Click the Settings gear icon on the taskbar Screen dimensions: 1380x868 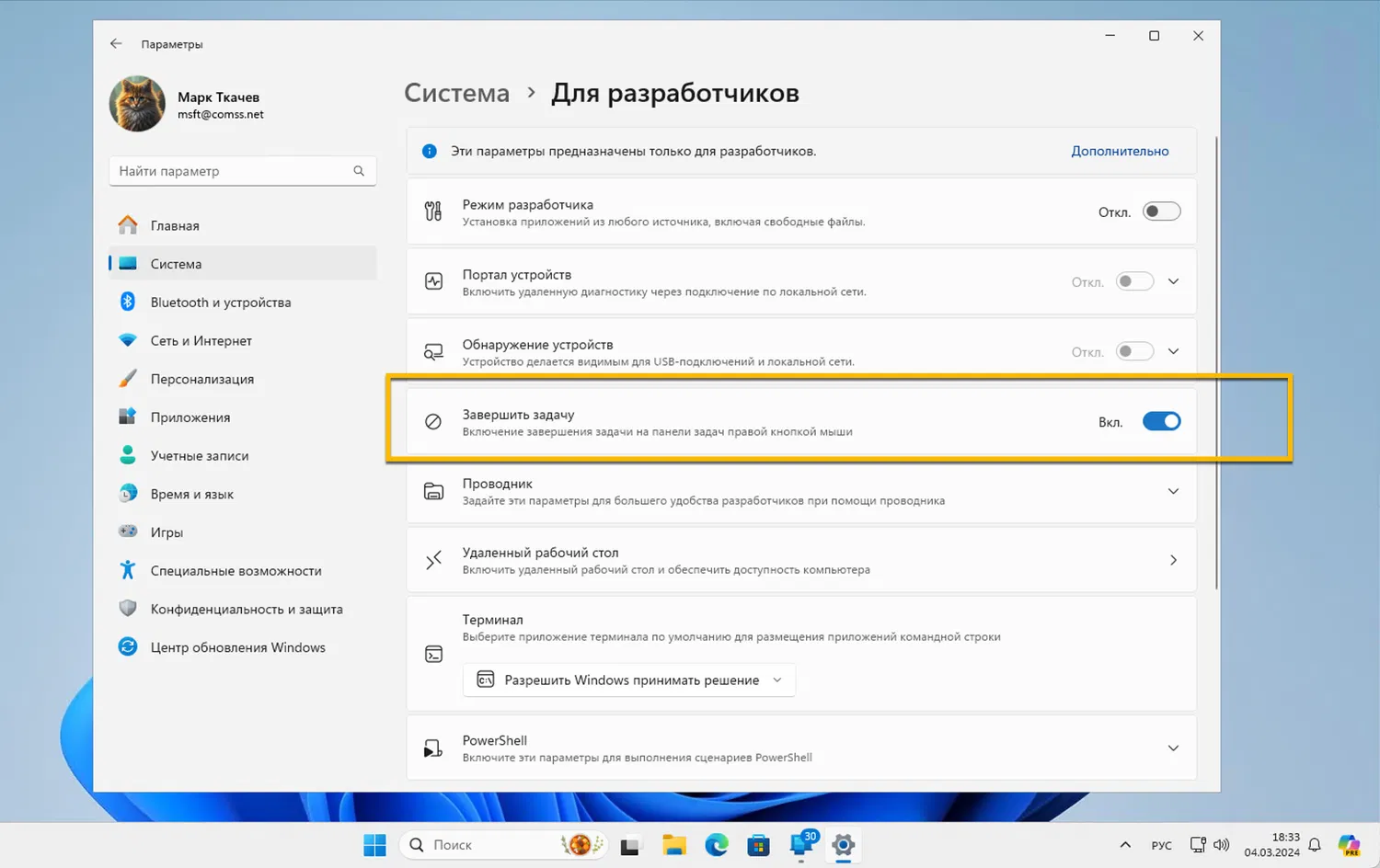point(843,845)
